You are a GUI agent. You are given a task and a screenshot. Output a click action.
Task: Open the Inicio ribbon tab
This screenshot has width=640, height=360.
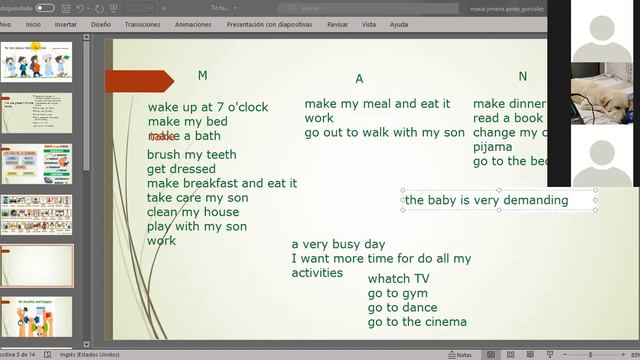33,24
